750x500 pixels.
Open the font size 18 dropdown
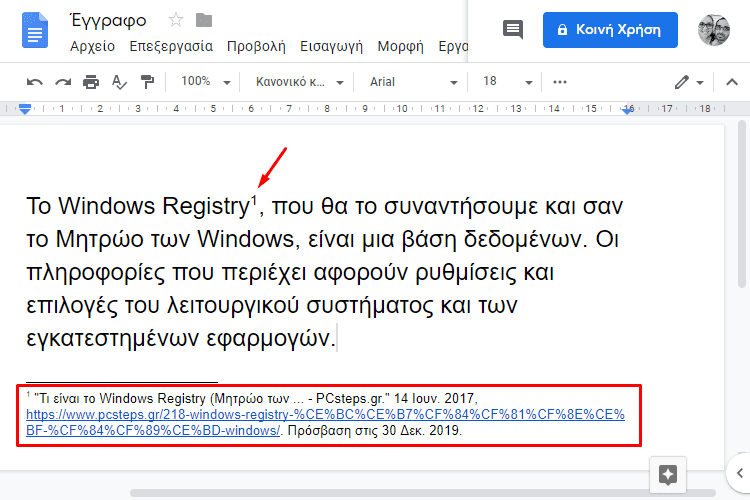507,81
